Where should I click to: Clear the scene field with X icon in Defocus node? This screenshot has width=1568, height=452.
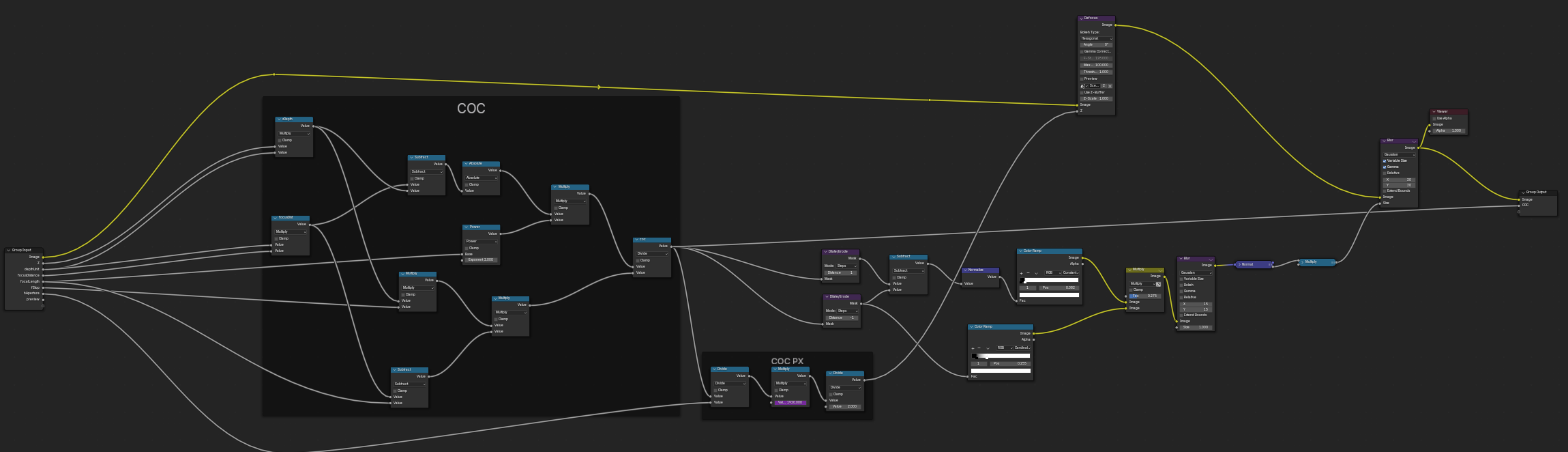(1110, 86)
